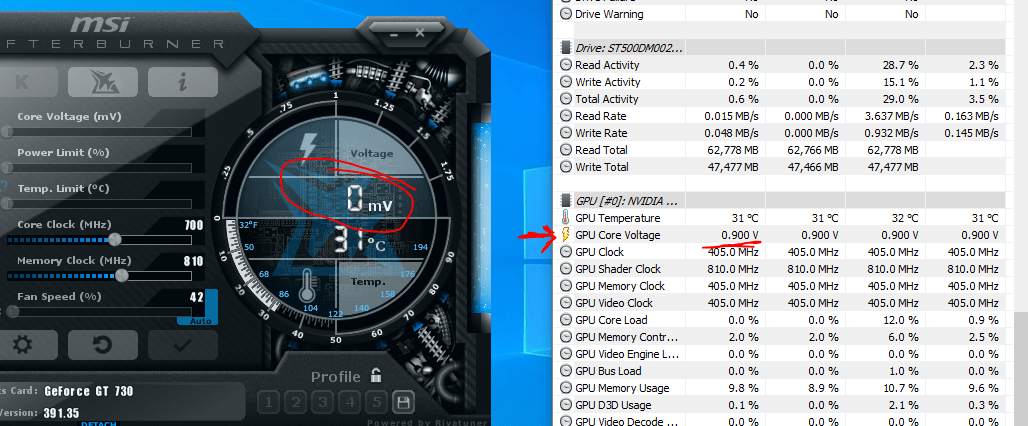Click the Write Total row icon
The height and width of the screenshot is (426, 1028).
(566, 167)
